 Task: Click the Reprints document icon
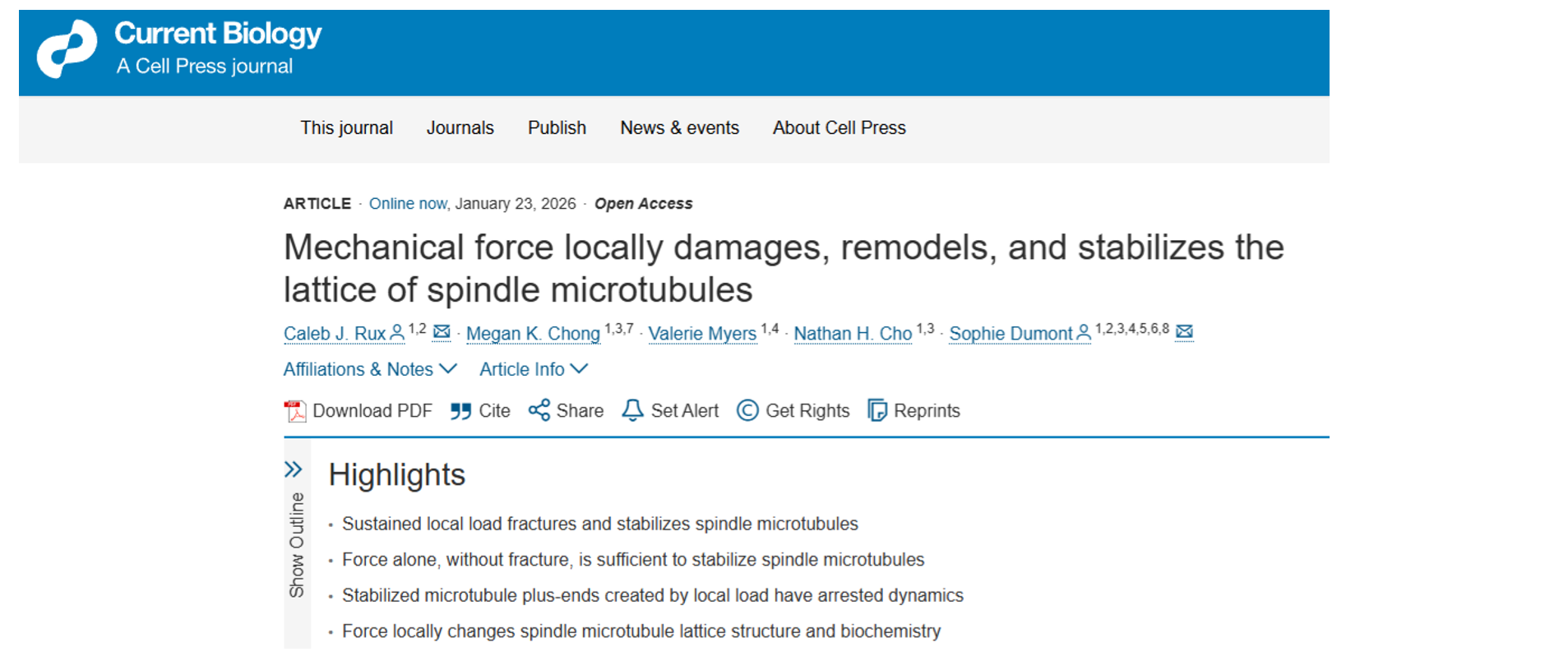pos(877,410)
